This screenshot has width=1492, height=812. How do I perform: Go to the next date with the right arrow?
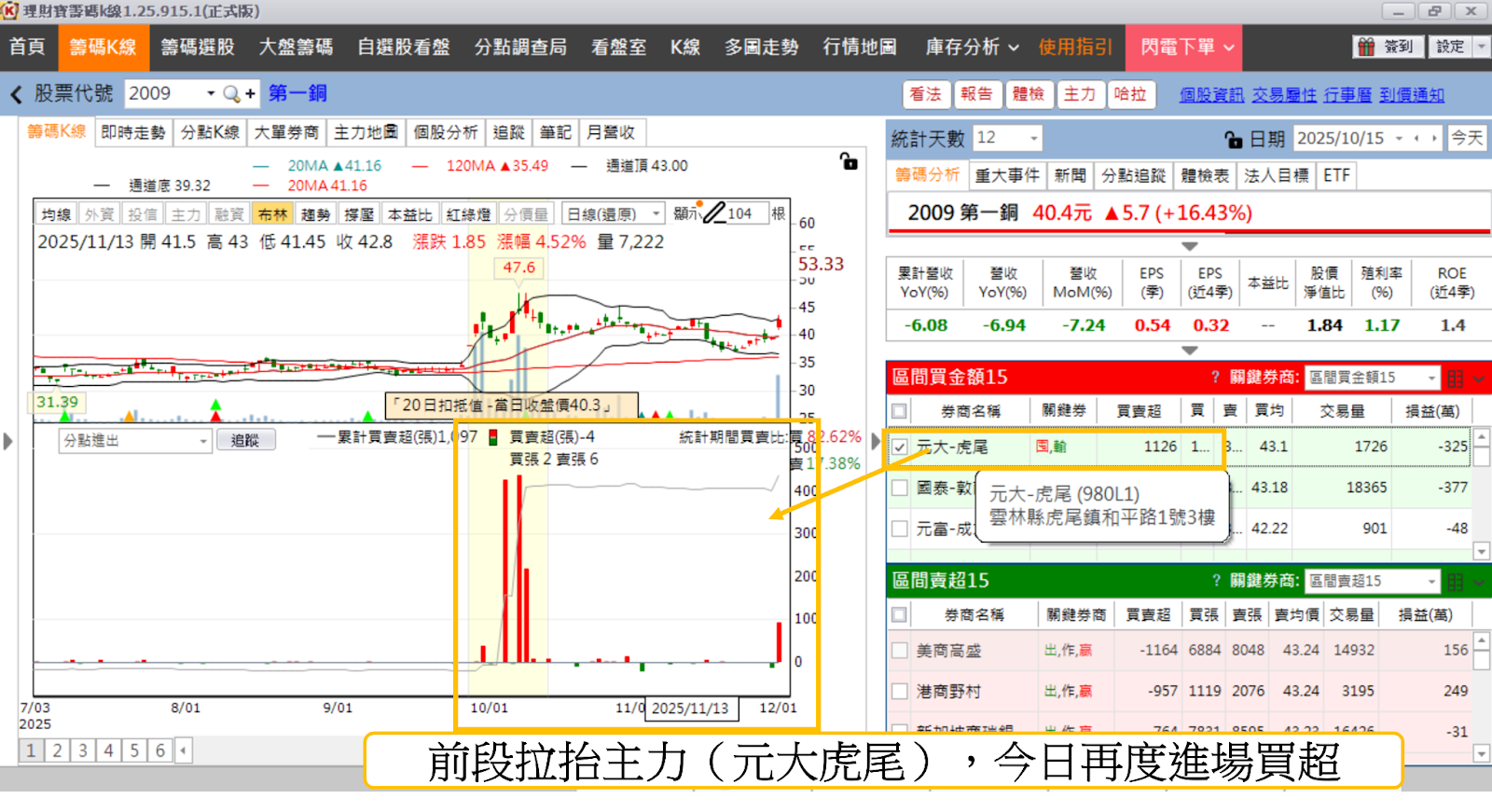[1434, 138]
